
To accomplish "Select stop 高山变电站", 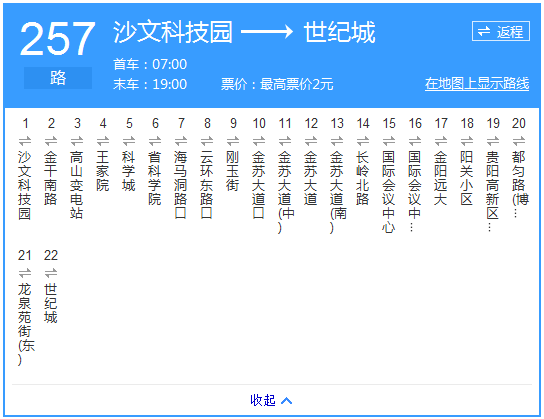I will 77,185.
